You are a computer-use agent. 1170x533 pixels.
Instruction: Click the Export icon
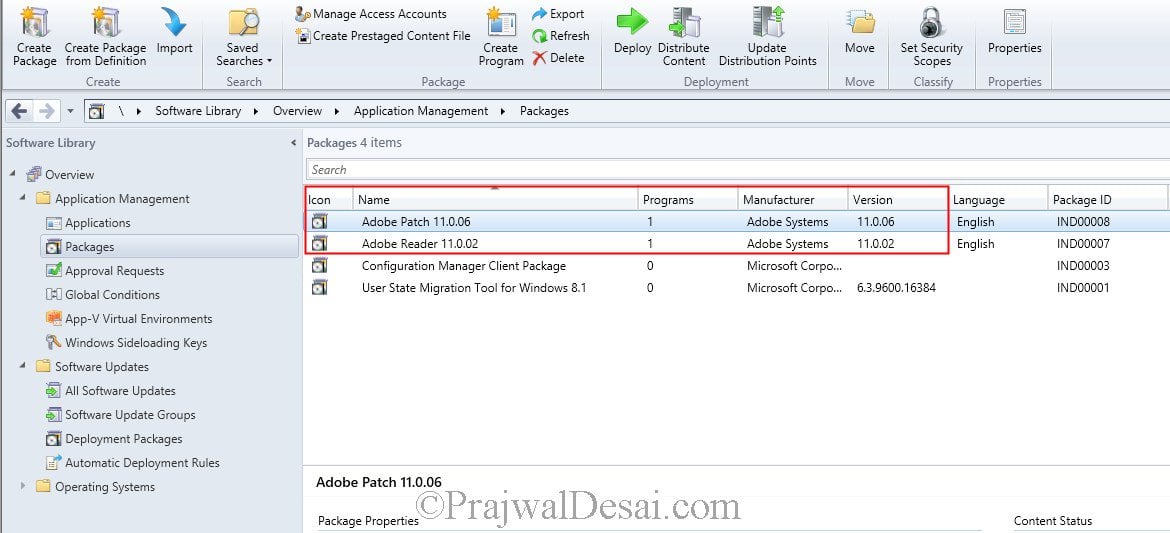coord(539,14)
